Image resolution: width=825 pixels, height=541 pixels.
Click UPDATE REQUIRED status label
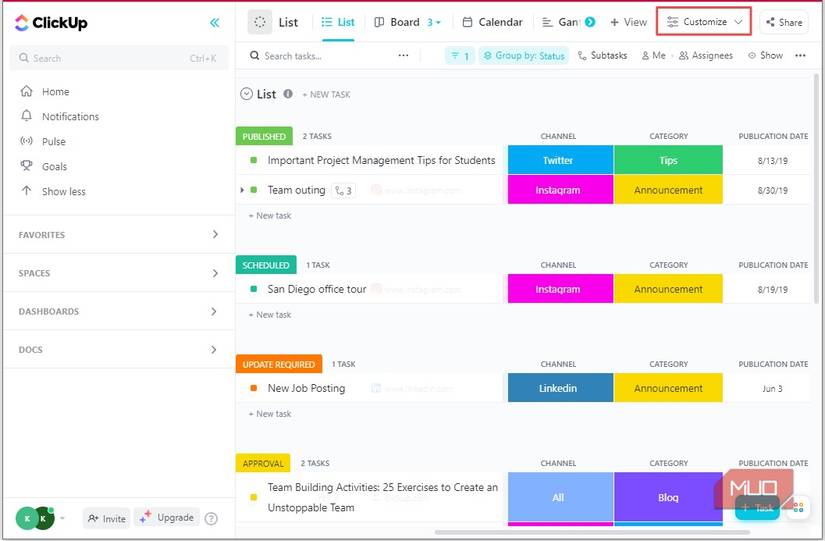(x=279, y=364)
